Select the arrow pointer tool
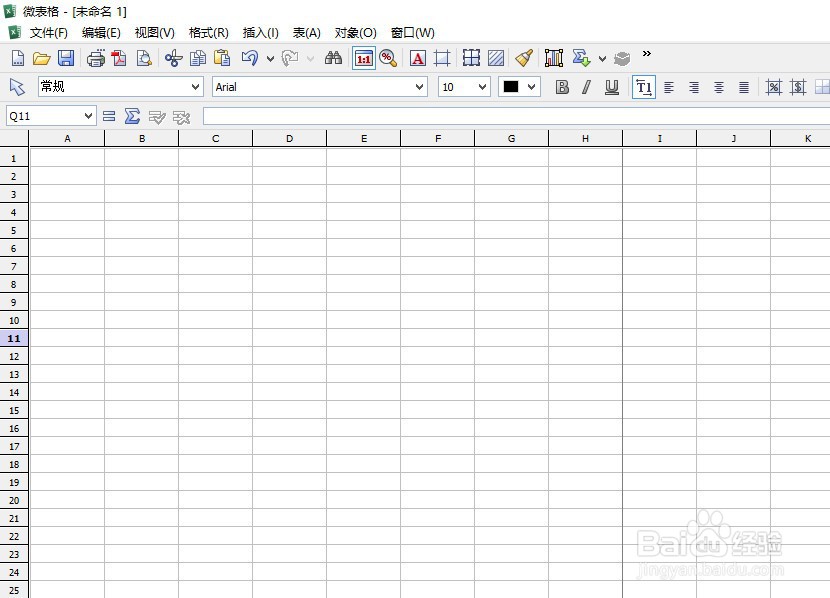This screenshot has height=598, width=830. tap(17, 87)
